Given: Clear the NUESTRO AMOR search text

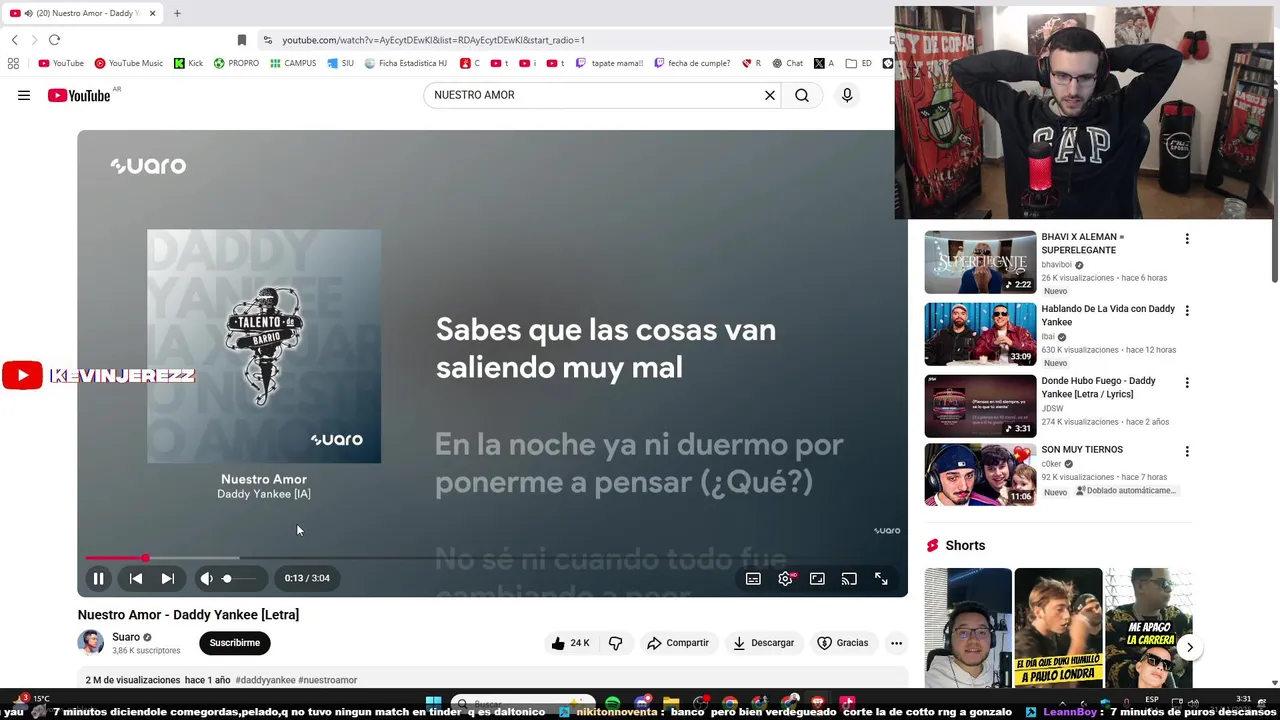Looking at the screenshot, I should 770,95.
